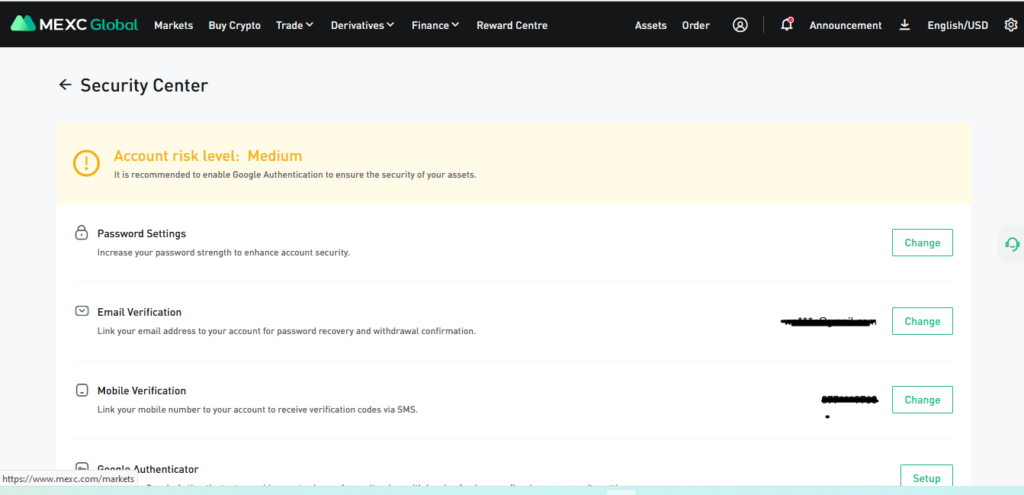Click the Email Verification envelope icon
Viewport: 1024px width, 495px height.
click(82, 312)
